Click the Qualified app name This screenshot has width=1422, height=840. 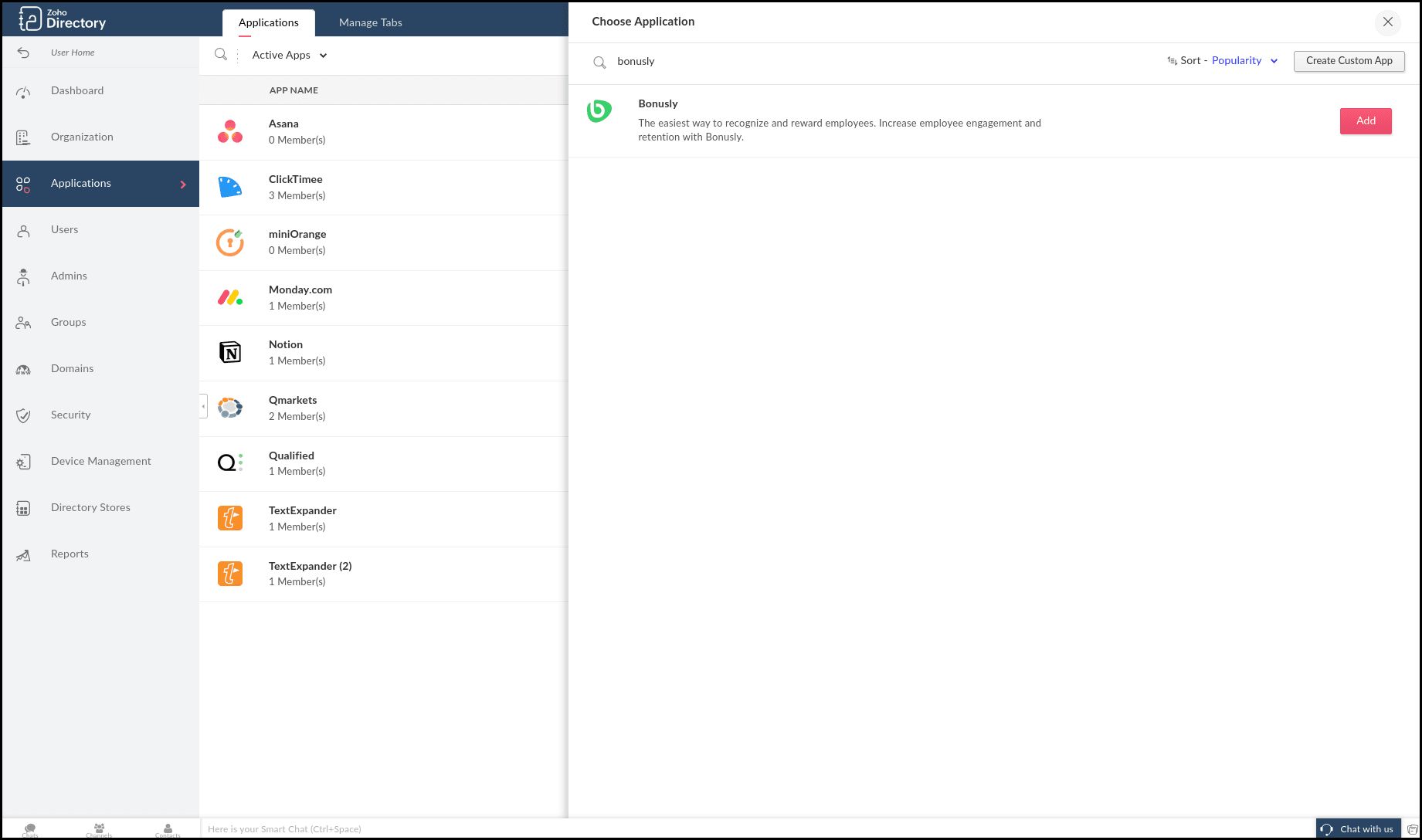pyautogui.click(x=291, y=456)
